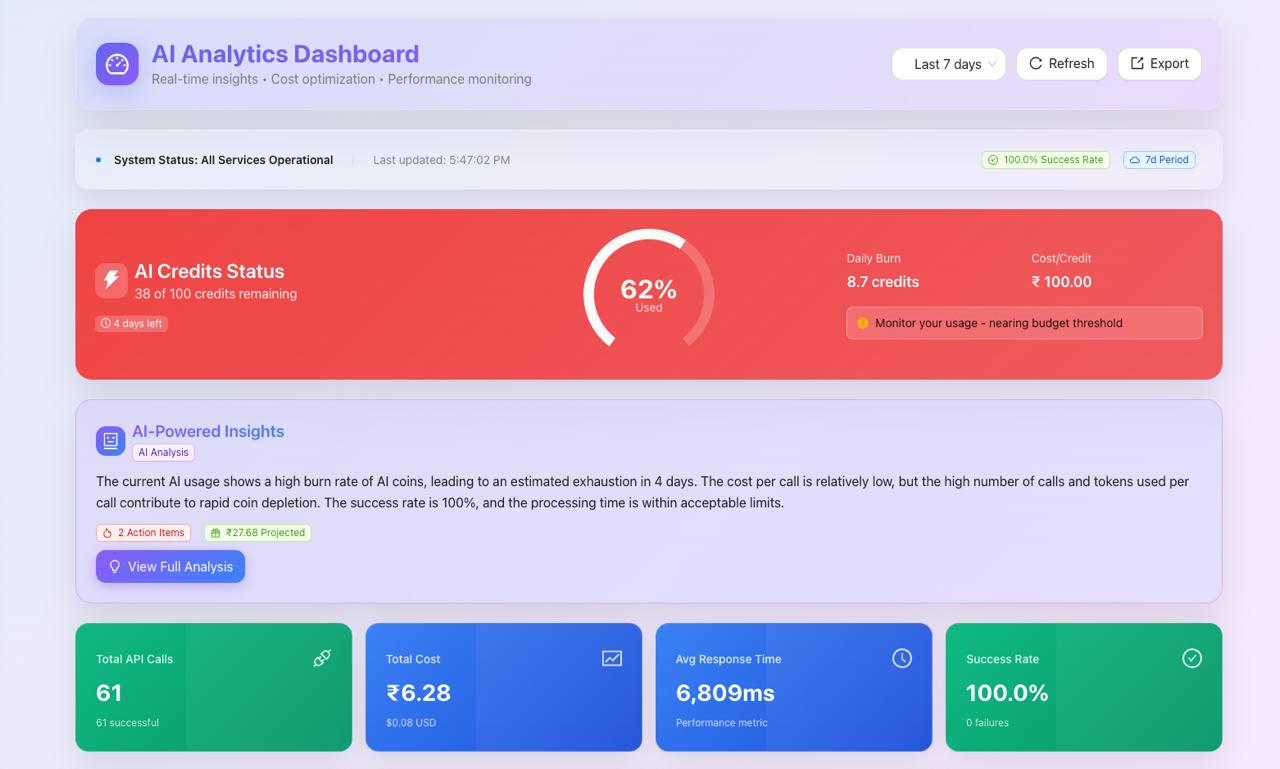Viewport: 1280px width, 769px height.
Task: Export the dashboard data
Action: click(1159, 64)
